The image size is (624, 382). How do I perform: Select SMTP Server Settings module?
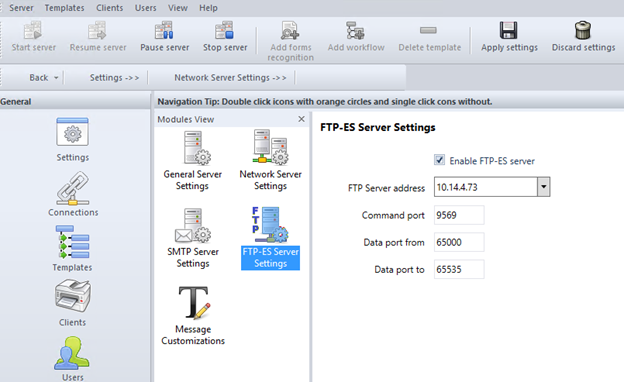193,238
